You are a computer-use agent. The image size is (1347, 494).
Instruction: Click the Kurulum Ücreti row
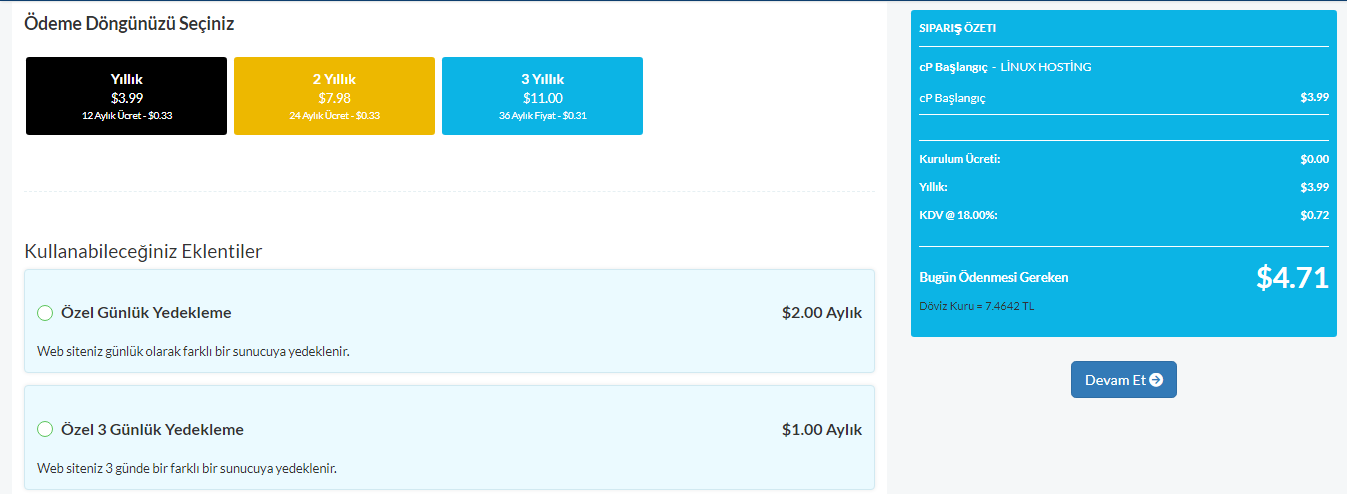click(x=1124, y=159)
